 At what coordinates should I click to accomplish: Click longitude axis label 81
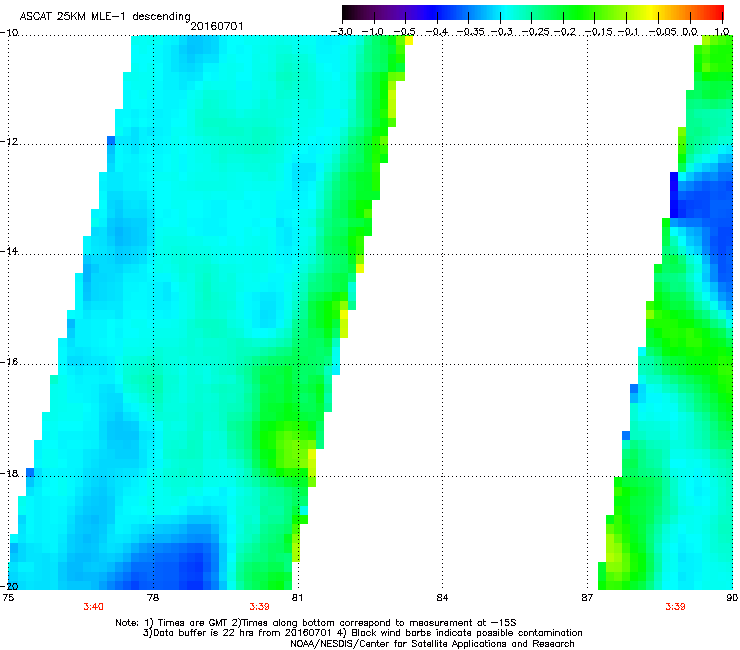[297, 598]
